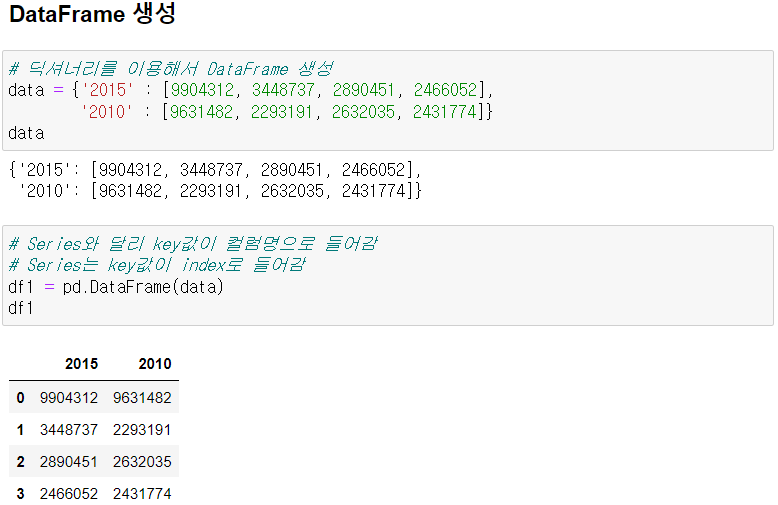Click table cell 9631482

[142, 397]
